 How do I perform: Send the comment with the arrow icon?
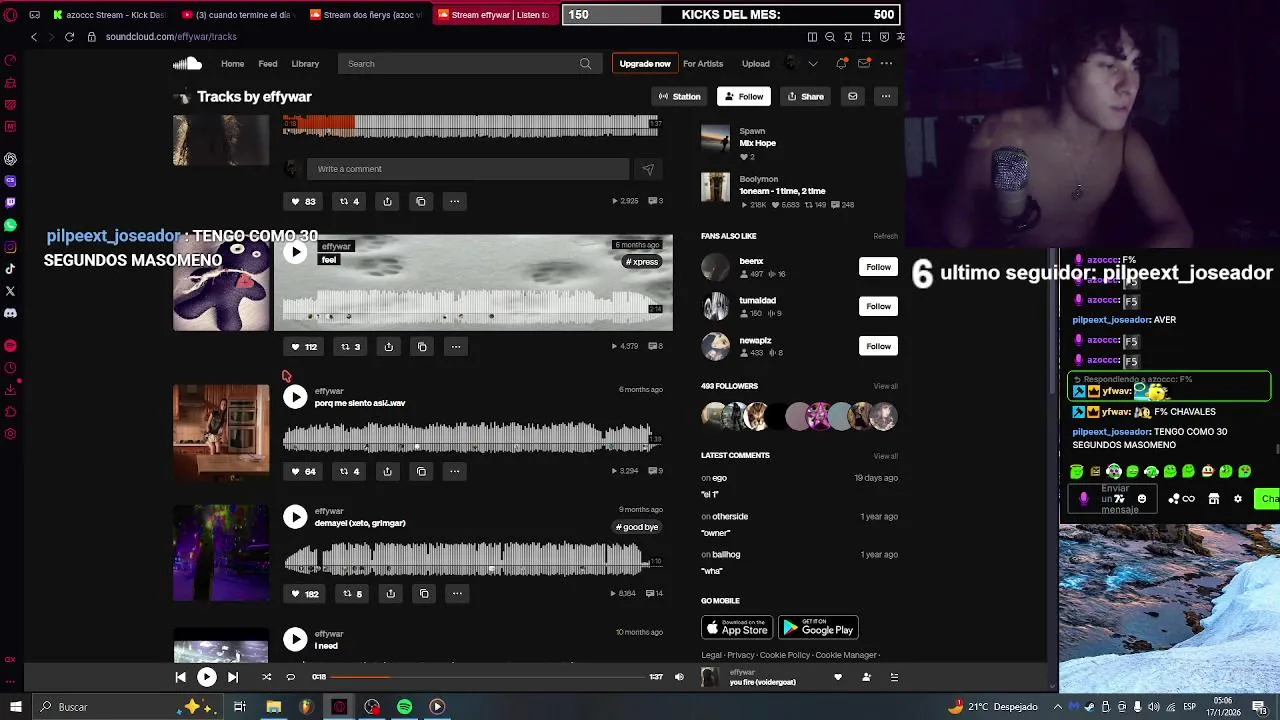tap(648, 169)
